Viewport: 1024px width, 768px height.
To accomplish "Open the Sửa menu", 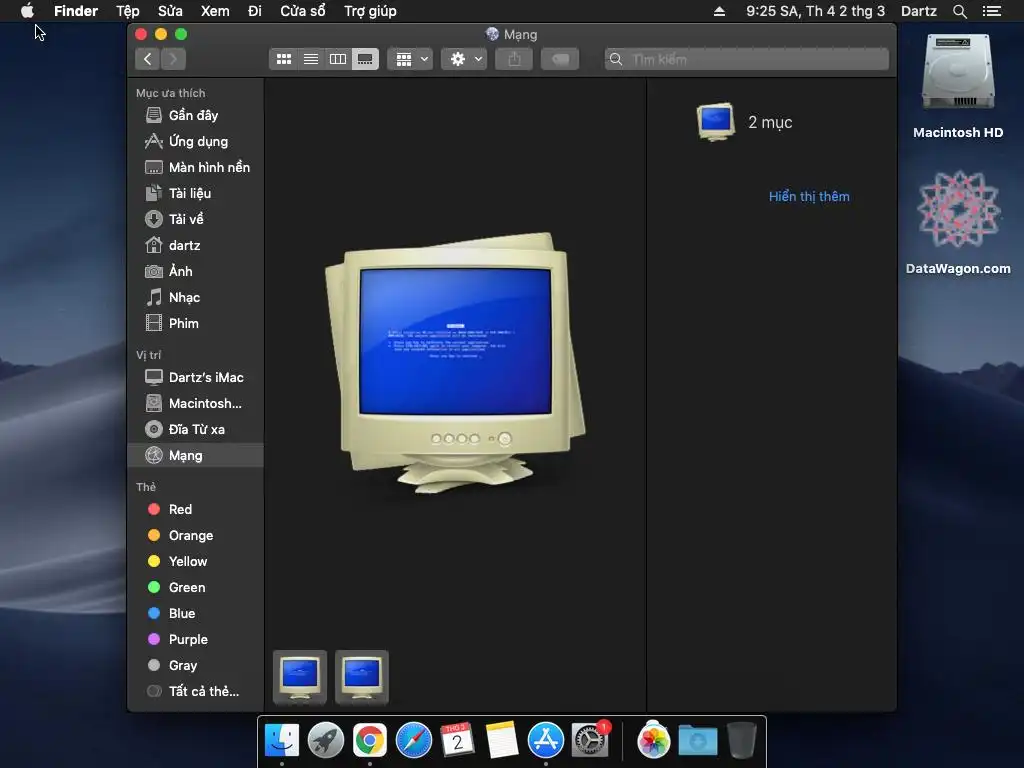I will click(x=170, y=11).
